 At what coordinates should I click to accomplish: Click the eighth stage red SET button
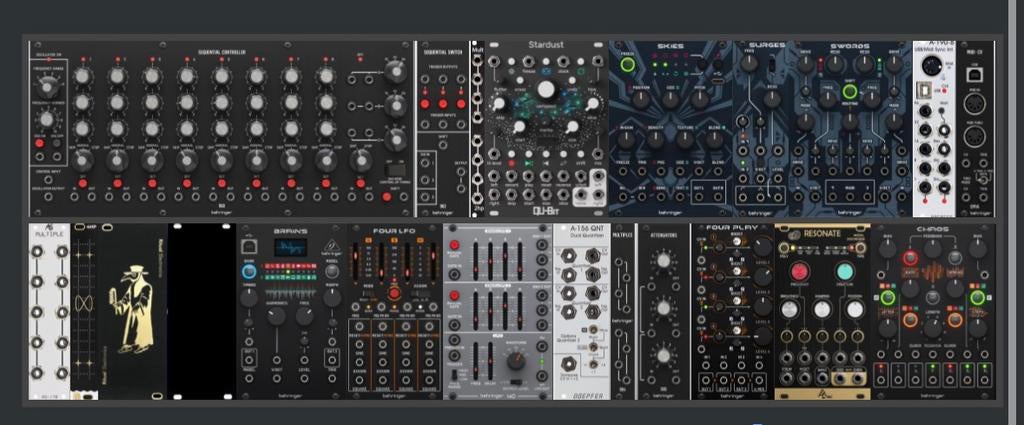[x=326, y=183]
